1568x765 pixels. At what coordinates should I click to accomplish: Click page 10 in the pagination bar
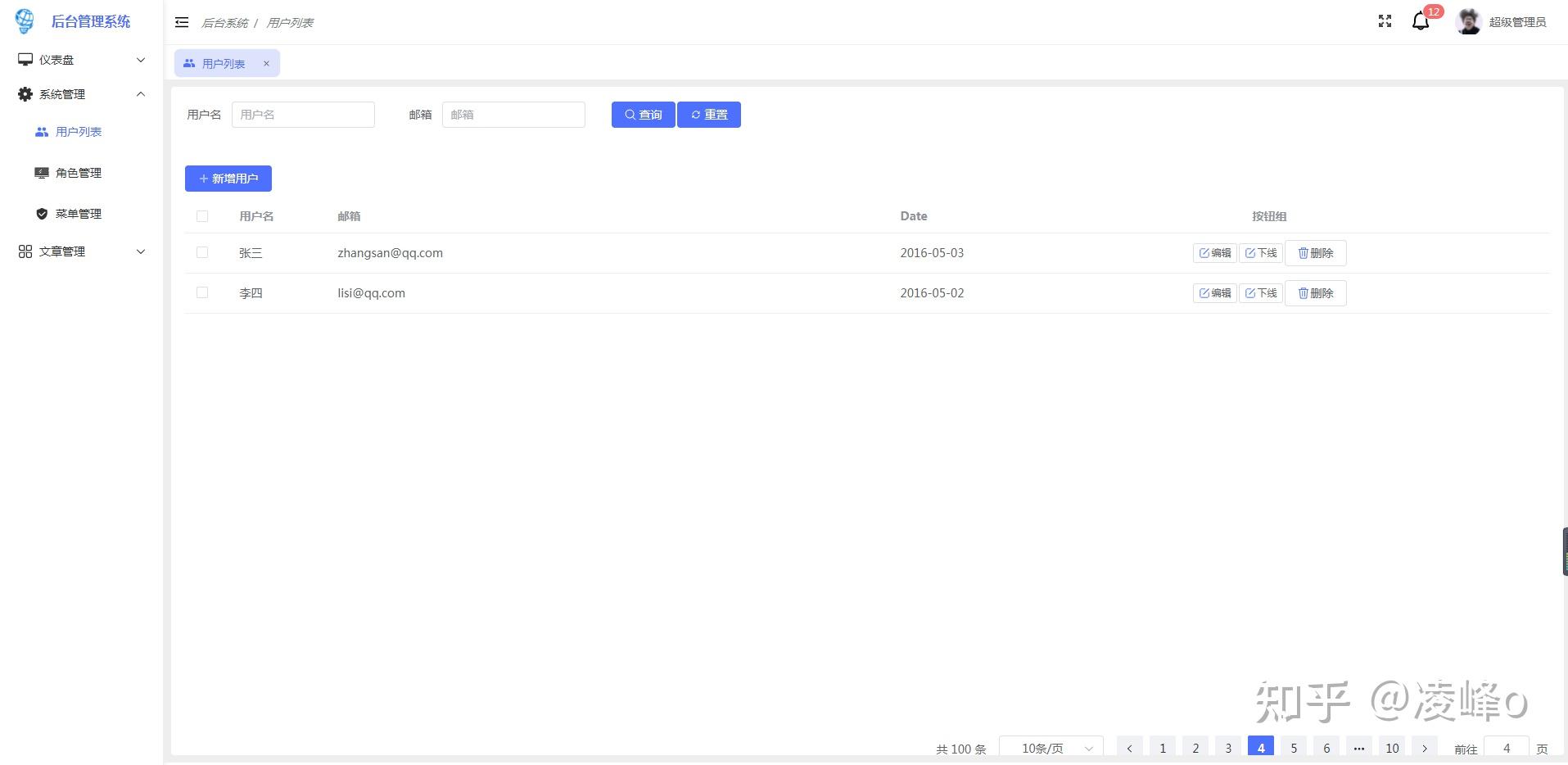coord(1391,748)
